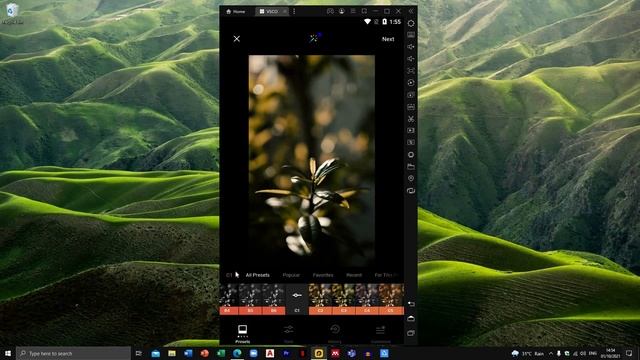Click the emulator volume down icon
This screenshot has height=360, width=640.
point(411,59)
